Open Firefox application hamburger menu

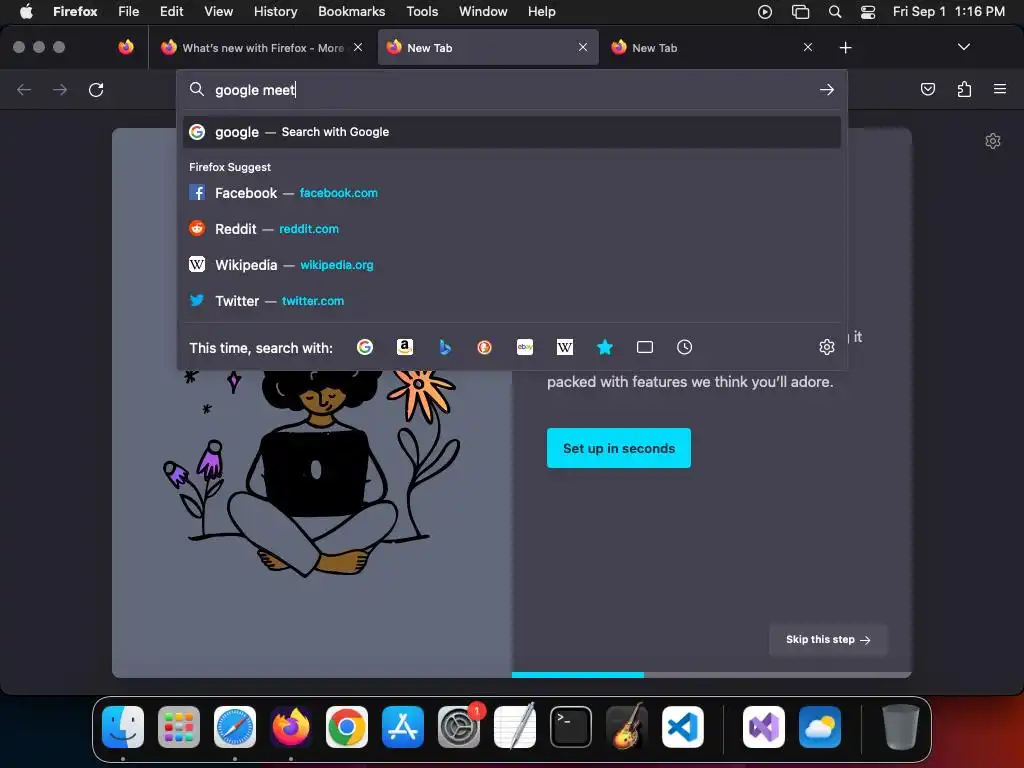pos(1000,89)
